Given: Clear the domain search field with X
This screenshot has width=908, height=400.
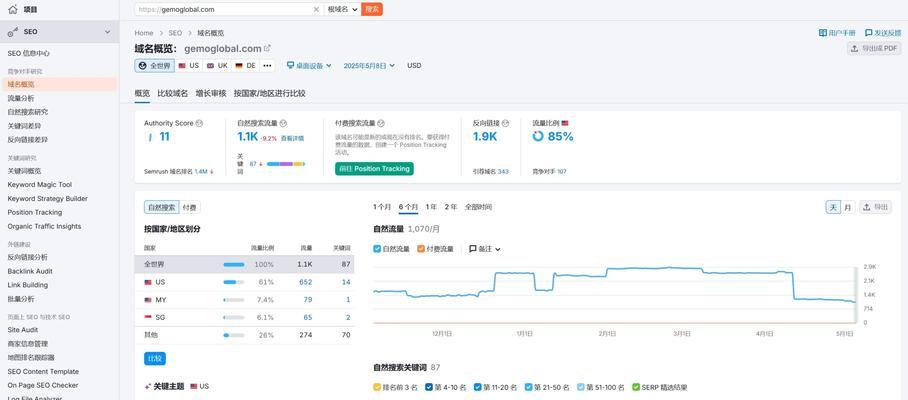Looking at the screenshot, I should click(x=316, y=9).
